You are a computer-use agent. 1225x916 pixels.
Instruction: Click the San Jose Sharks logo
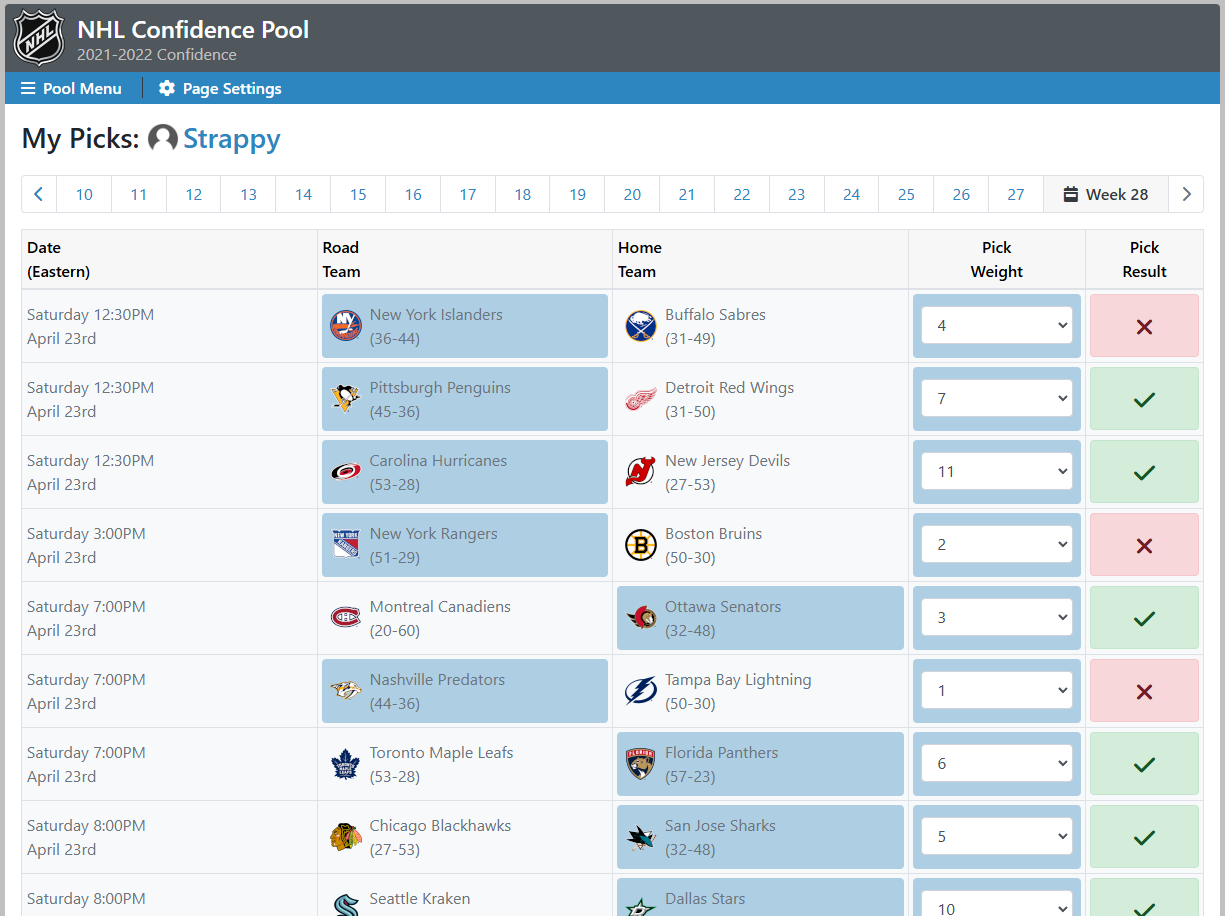pyautogui.click(x=641, y=837)
